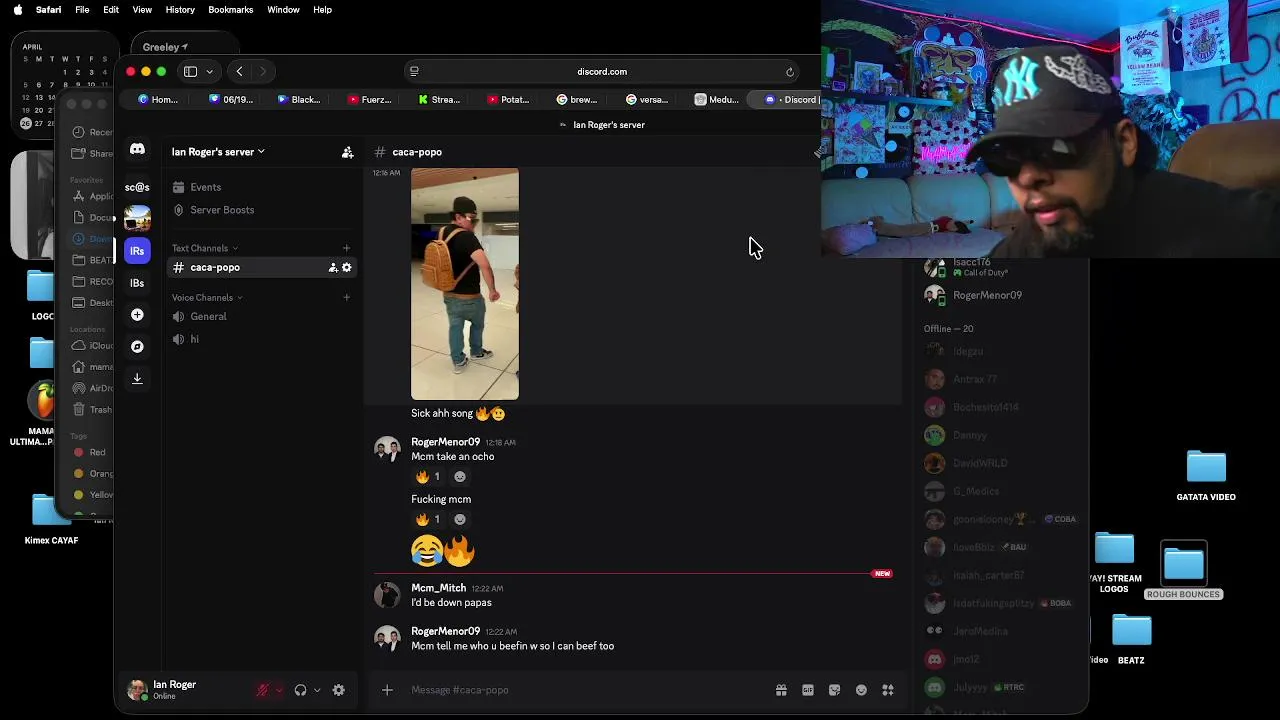Create channel in Text Channels plus

coord(347,248)
